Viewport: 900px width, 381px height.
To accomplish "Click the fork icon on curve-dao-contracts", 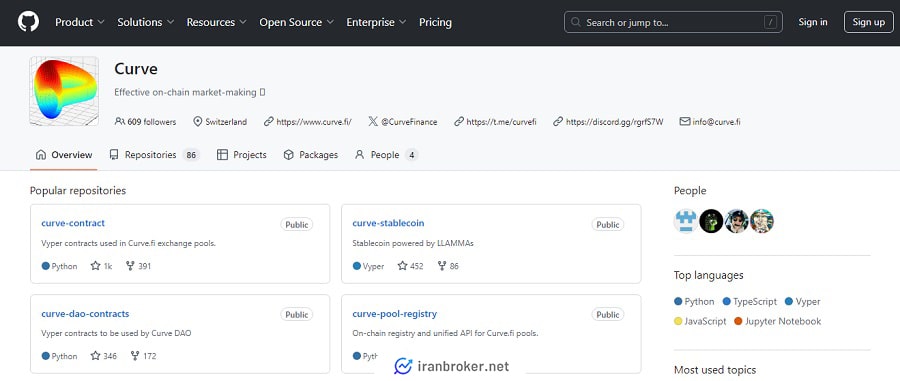I will click(135, 356).
